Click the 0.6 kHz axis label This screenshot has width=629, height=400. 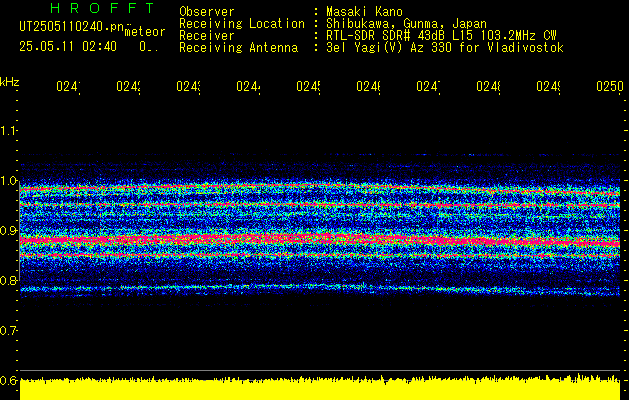pyautogui.click(x=8, y=380)
